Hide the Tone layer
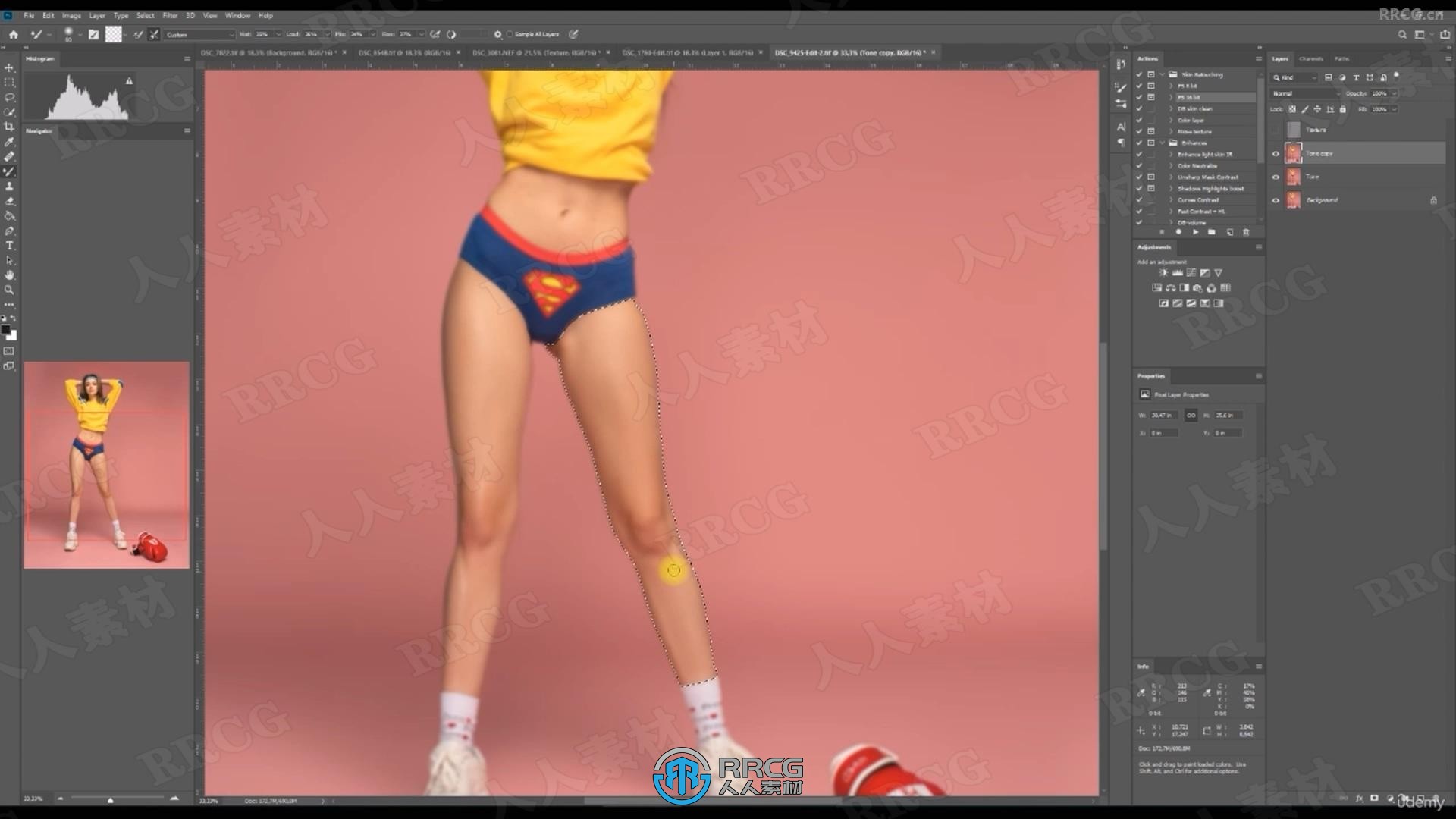 pyautogui.click(x=1276, y=177)
